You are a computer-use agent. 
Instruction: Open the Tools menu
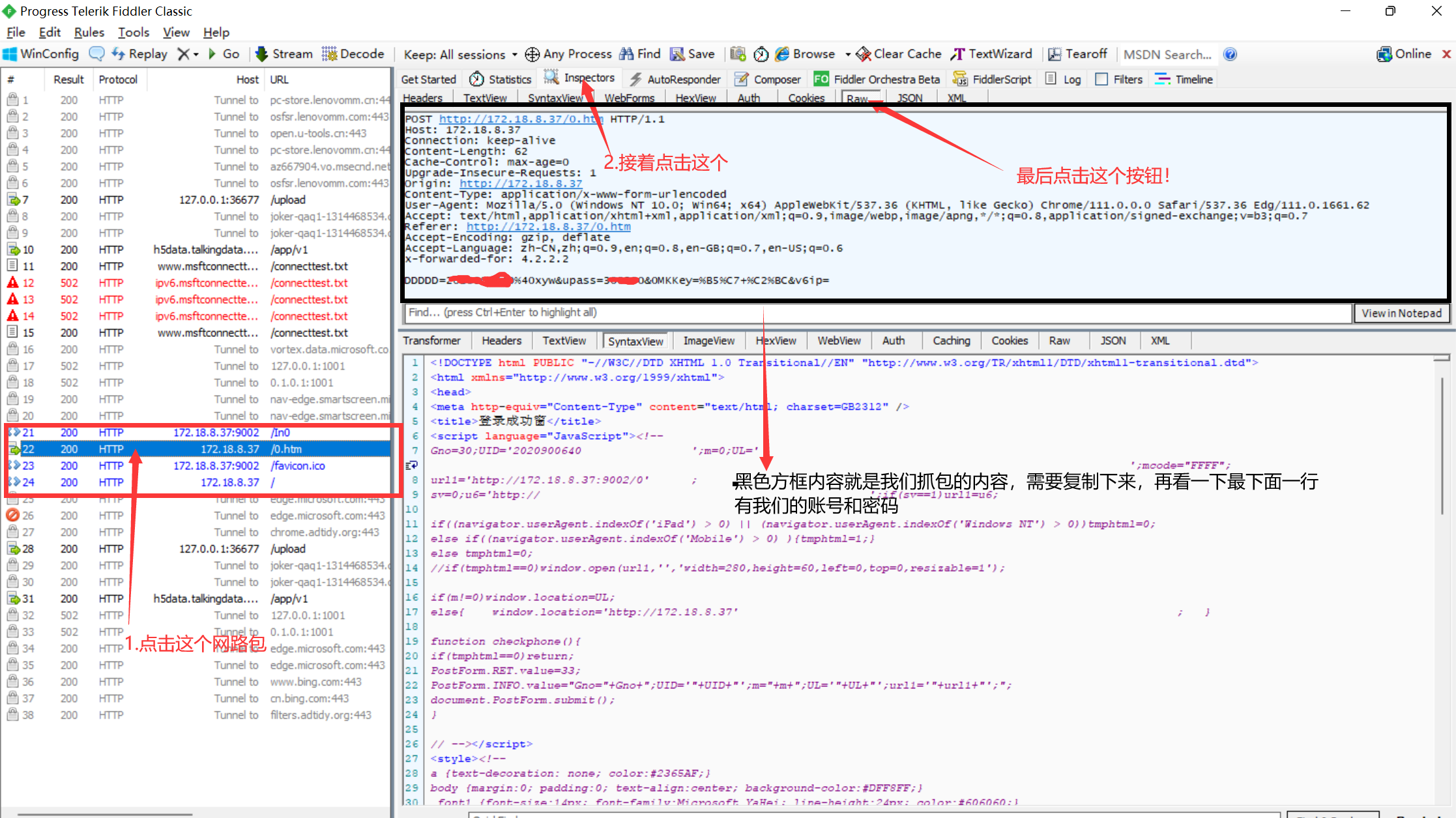click(x=134, y=33)
